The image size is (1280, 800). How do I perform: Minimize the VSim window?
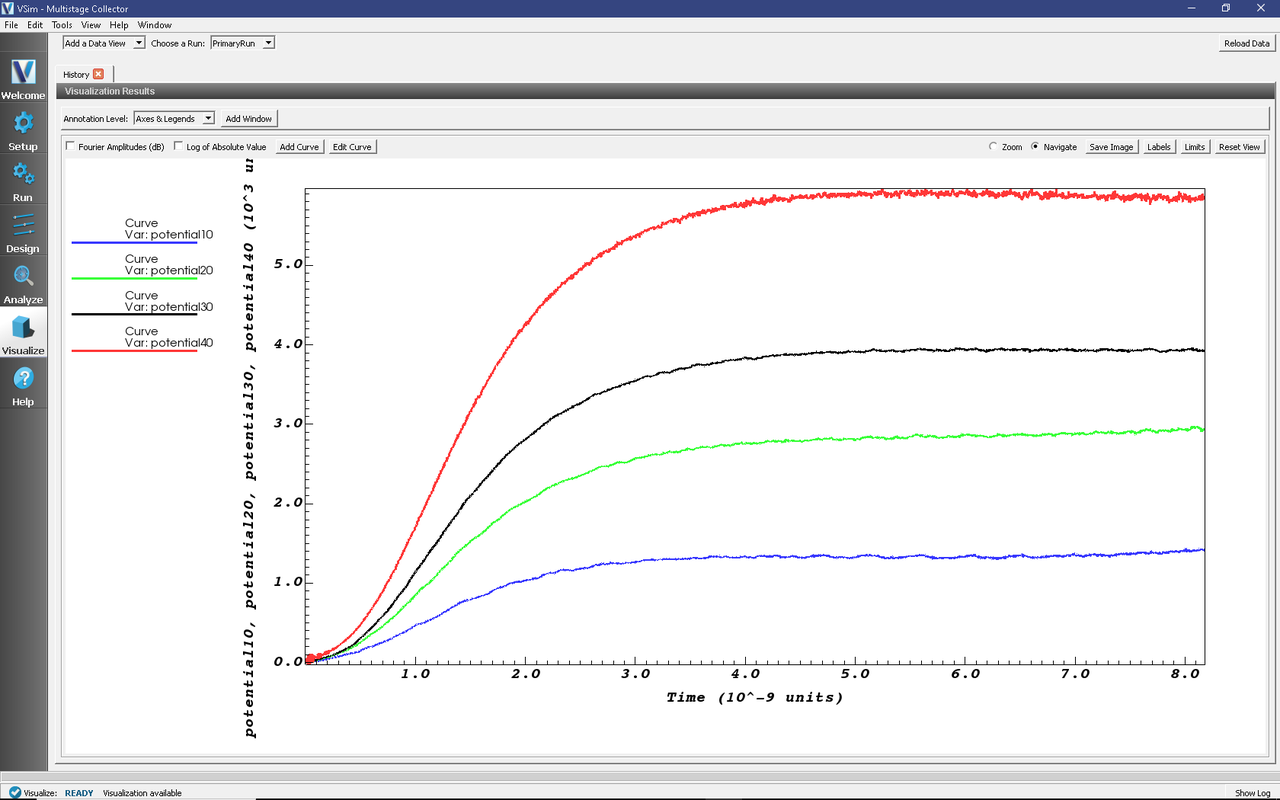[x=1191, y=8]
